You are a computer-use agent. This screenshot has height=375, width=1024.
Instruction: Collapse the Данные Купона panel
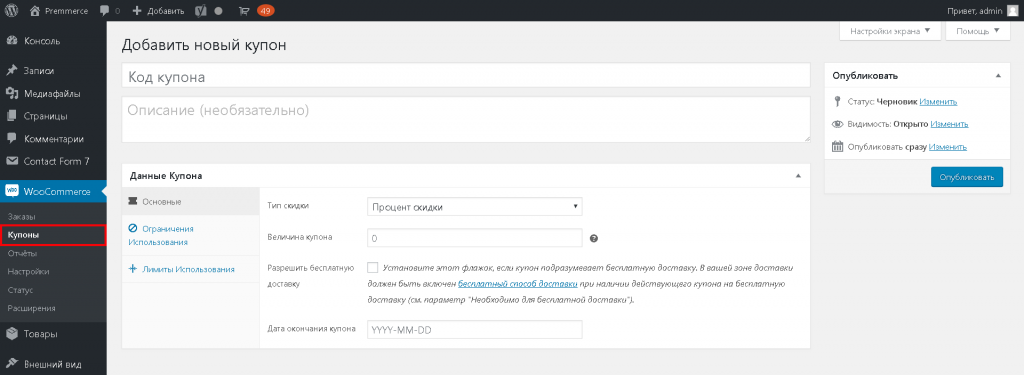point(798,176)
